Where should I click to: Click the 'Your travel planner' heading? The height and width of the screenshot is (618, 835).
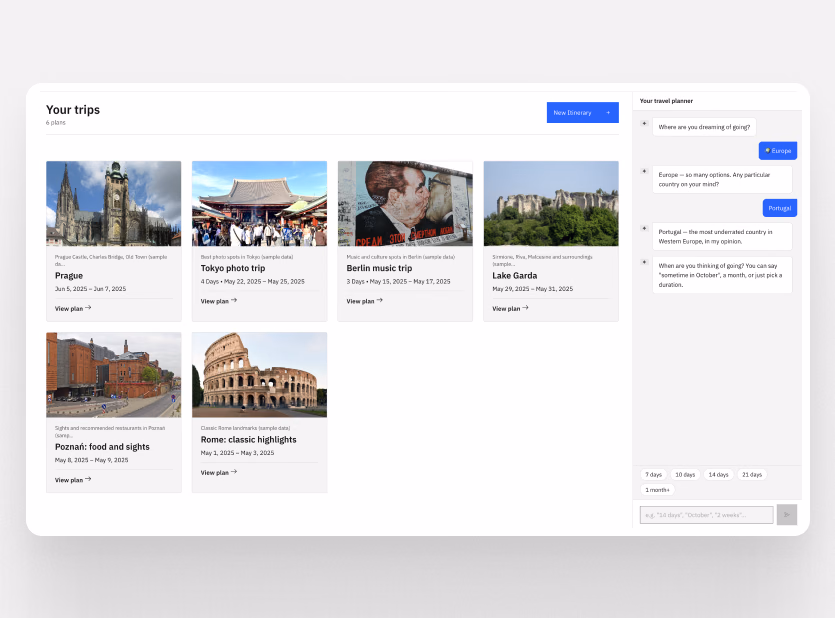[x=666, y=101]
